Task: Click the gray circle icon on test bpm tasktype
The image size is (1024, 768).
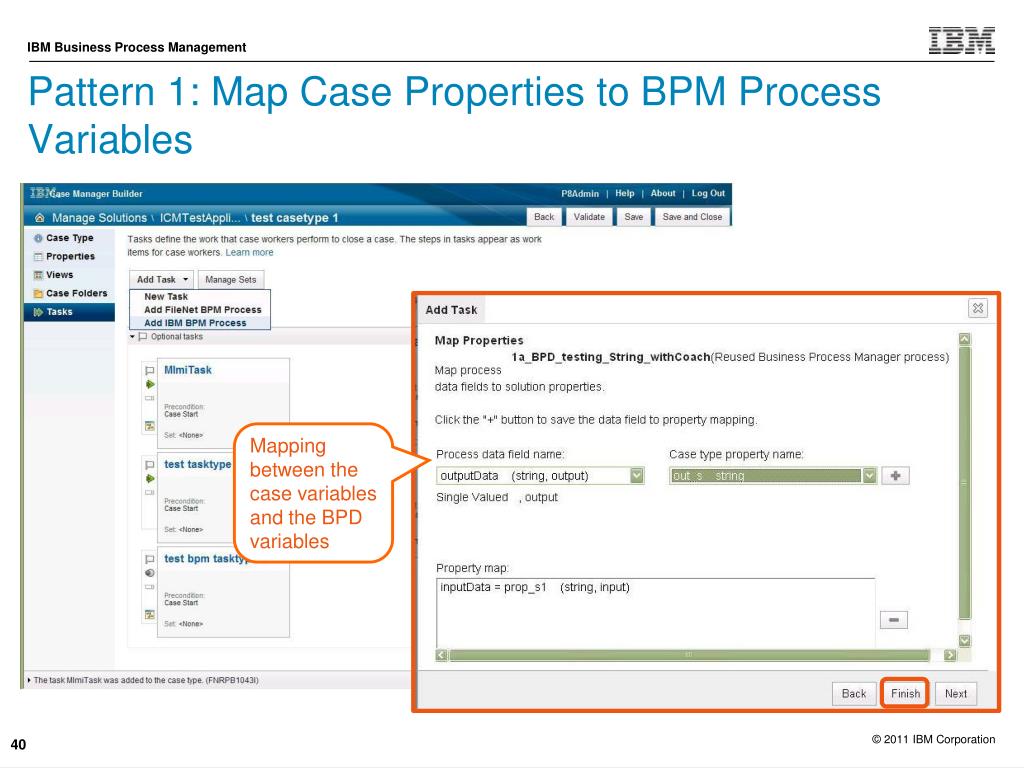Action: pyautogui.click(x=150, y=573)
